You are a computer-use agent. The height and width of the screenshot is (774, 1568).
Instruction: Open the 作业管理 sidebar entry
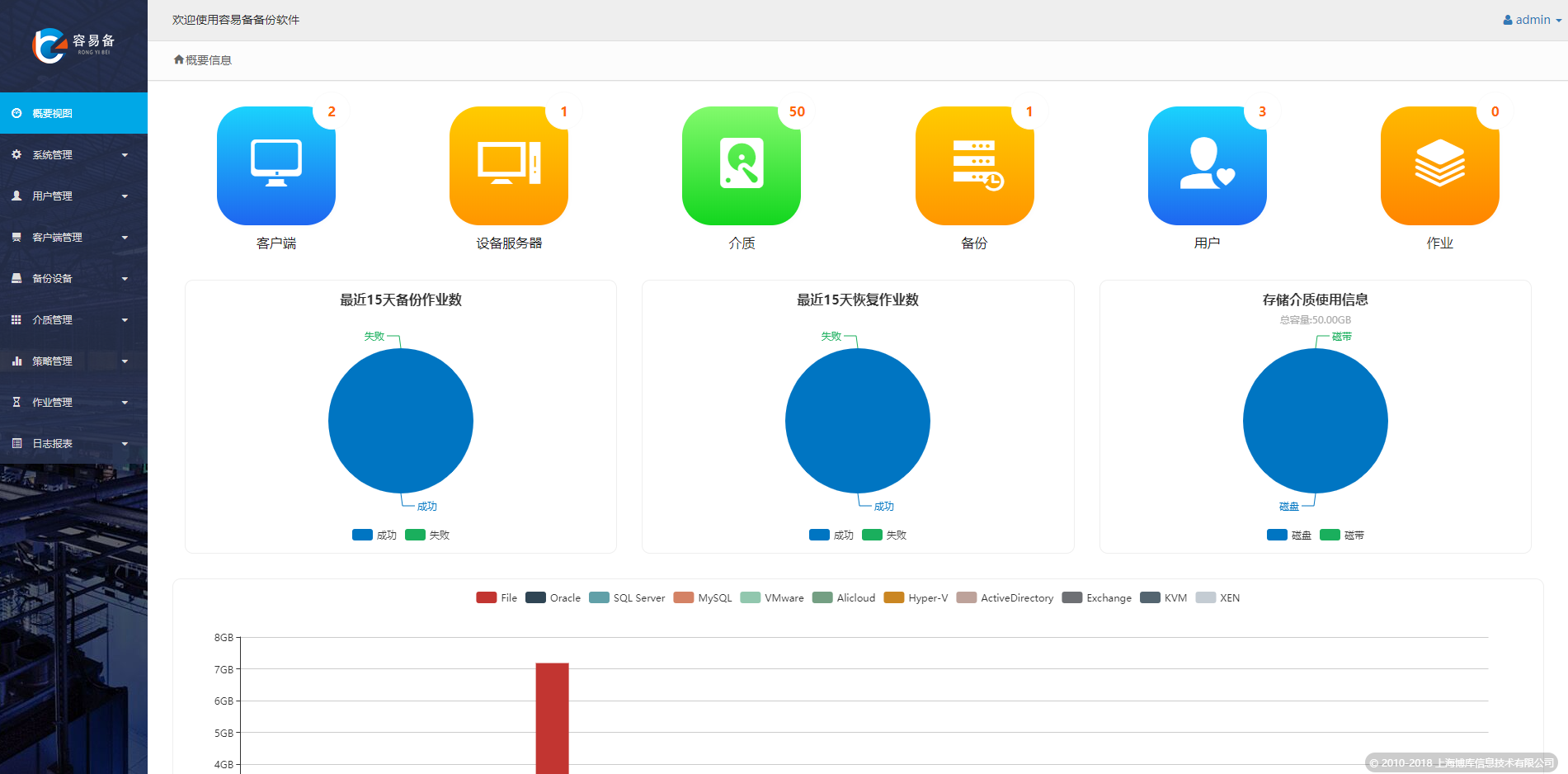tap(73, 402)
